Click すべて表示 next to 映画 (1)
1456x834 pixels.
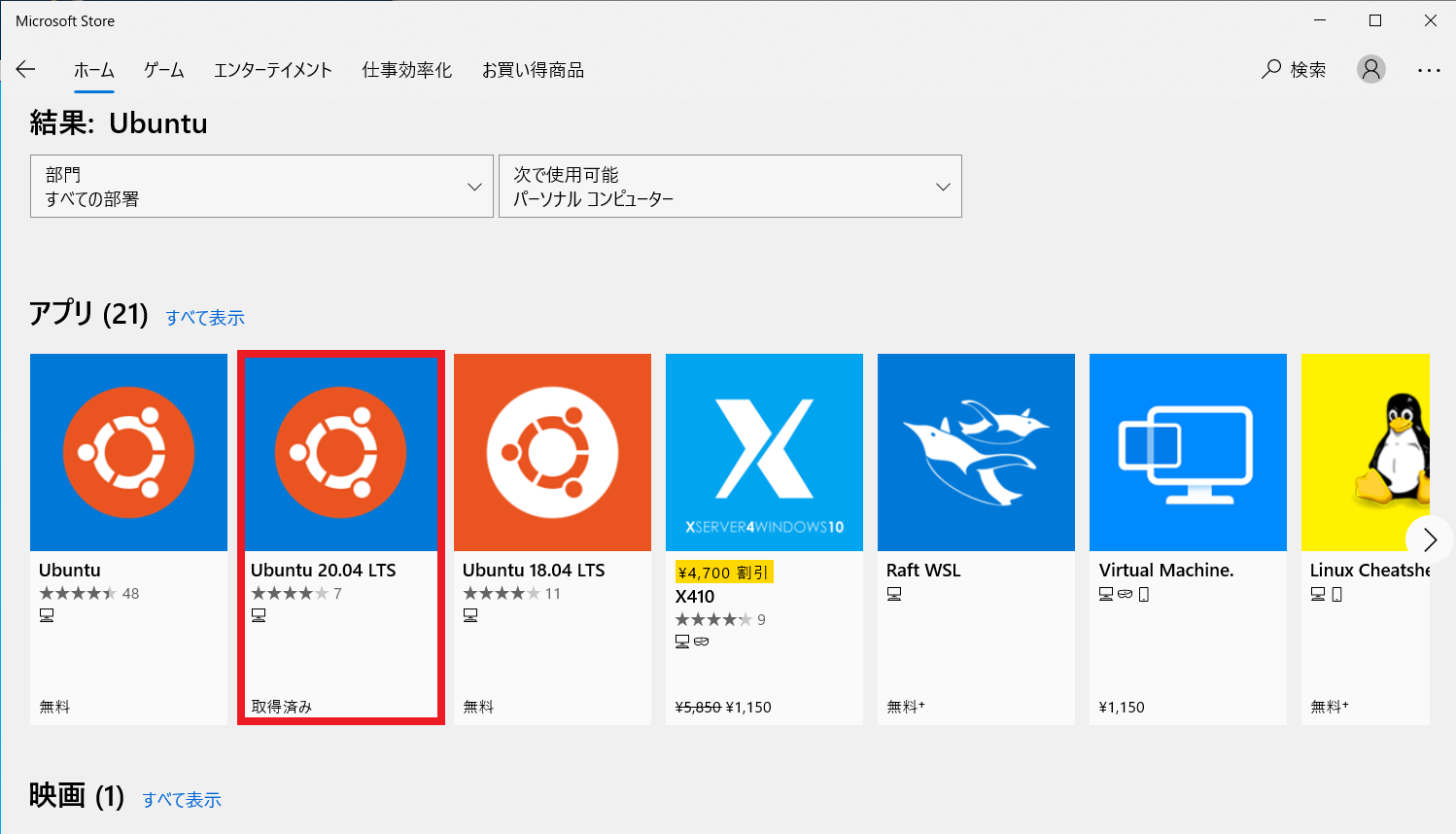182,799
